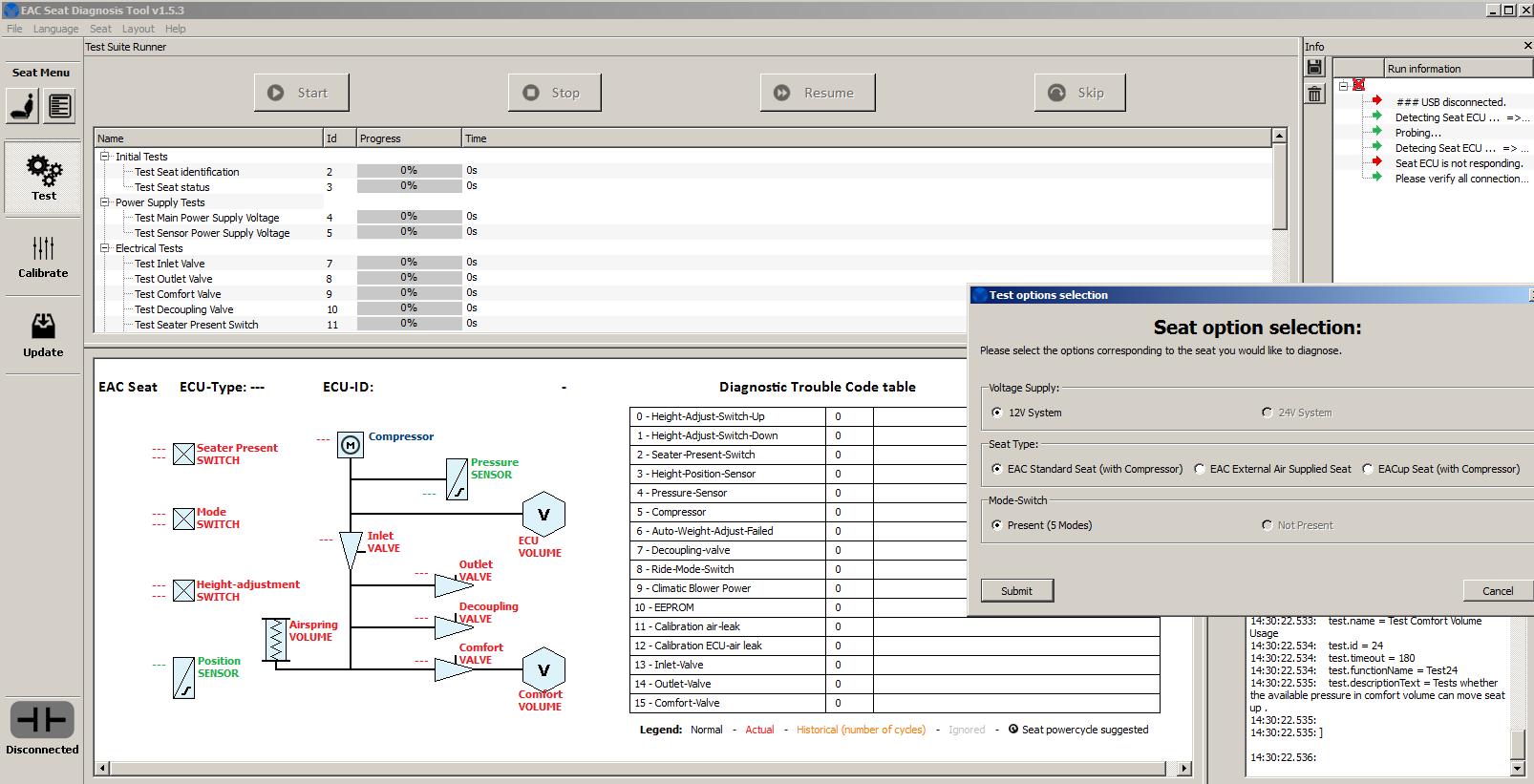The width and height of the screenshot is (1534, 784).
Task: Open the Seat menu
Action: 100,29
